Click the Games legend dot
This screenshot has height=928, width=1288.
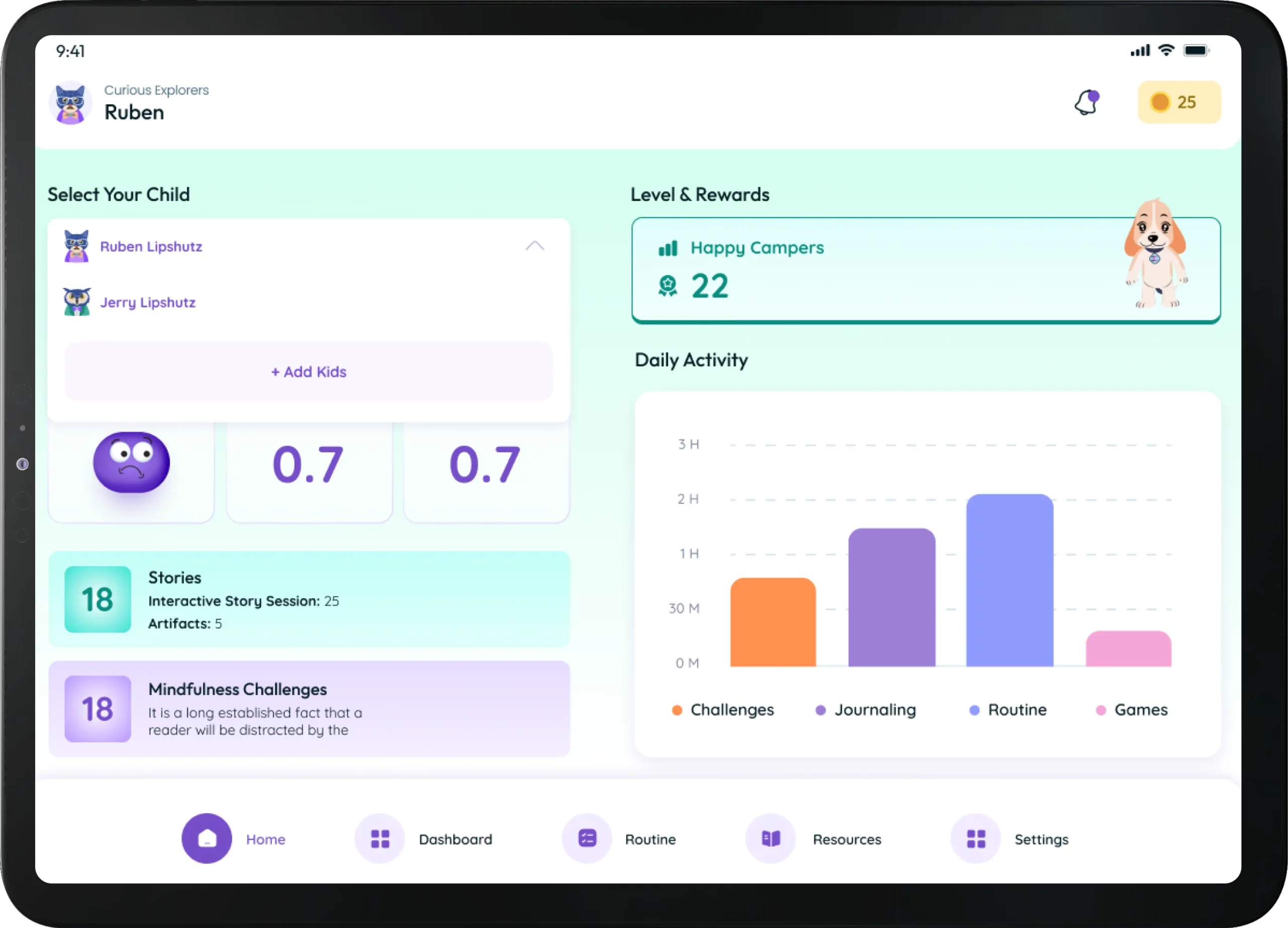1101,710
